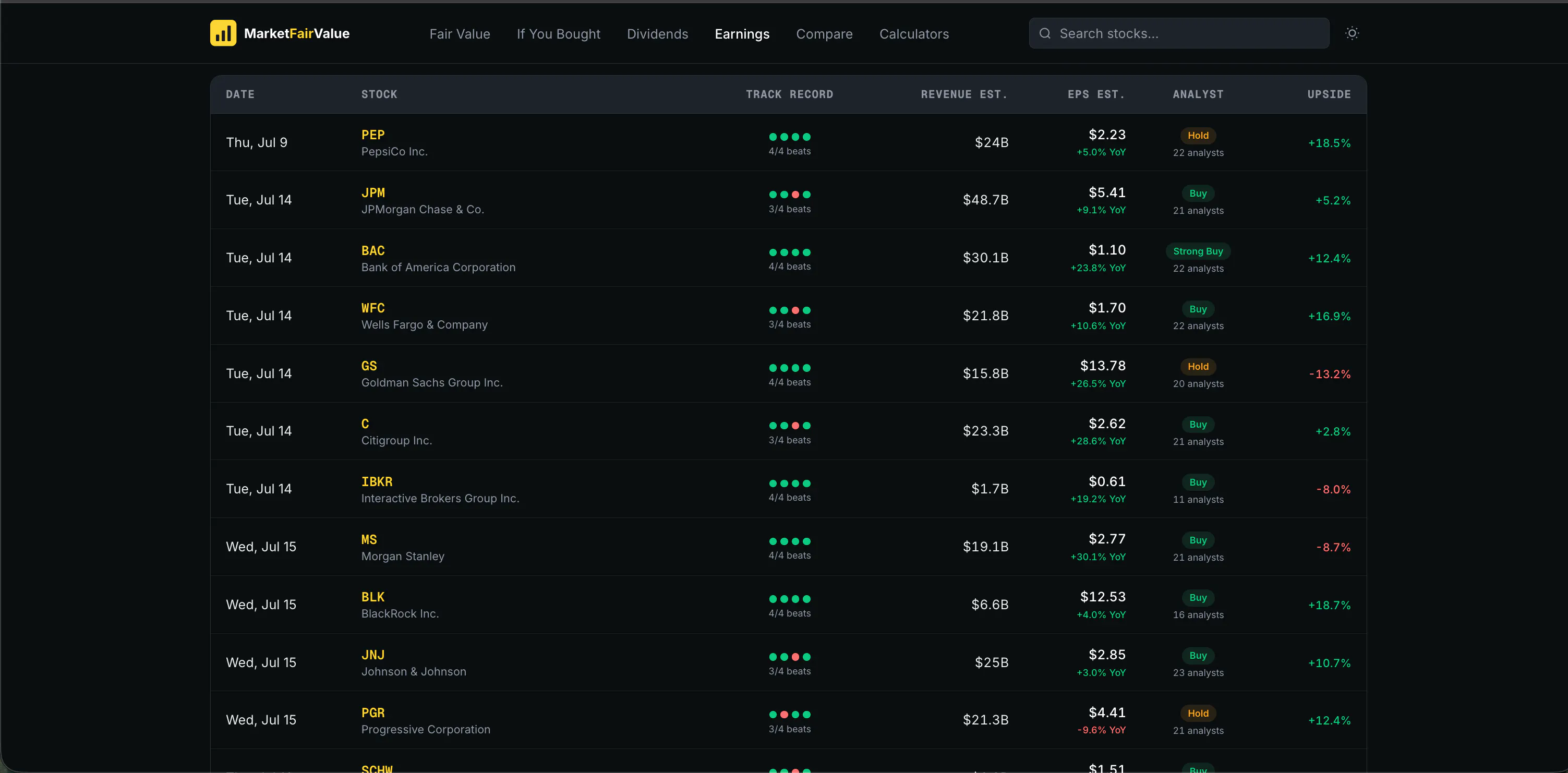Click the Thu, Jul 9 date cell
Screen dimensions: 1568x773
click(x=256, y=142)
